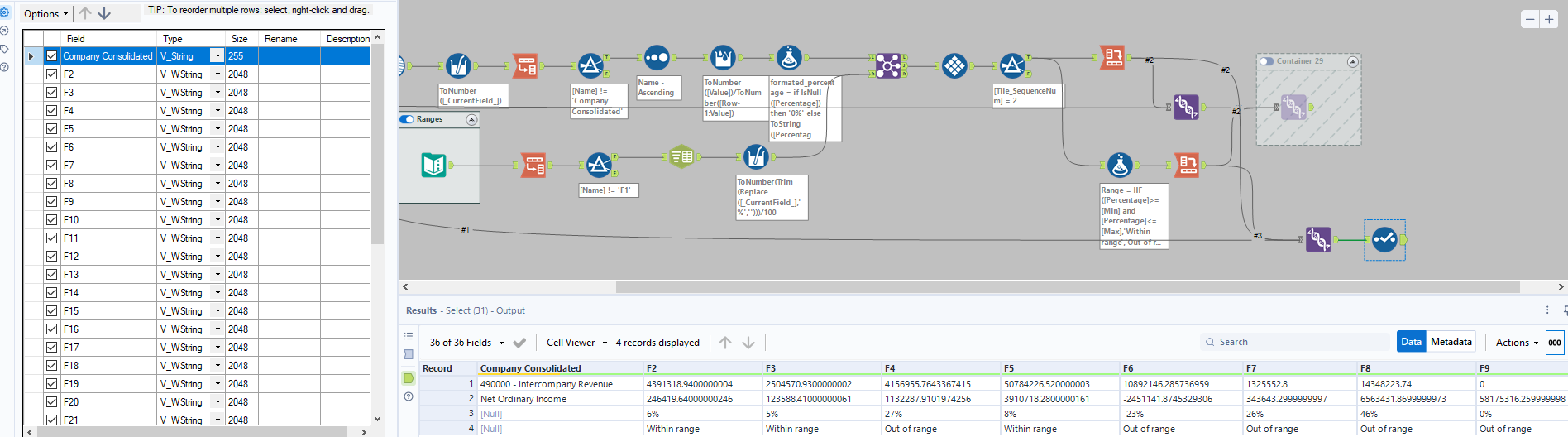Expand the Cell Viewer dropdown

coord(576,343)
